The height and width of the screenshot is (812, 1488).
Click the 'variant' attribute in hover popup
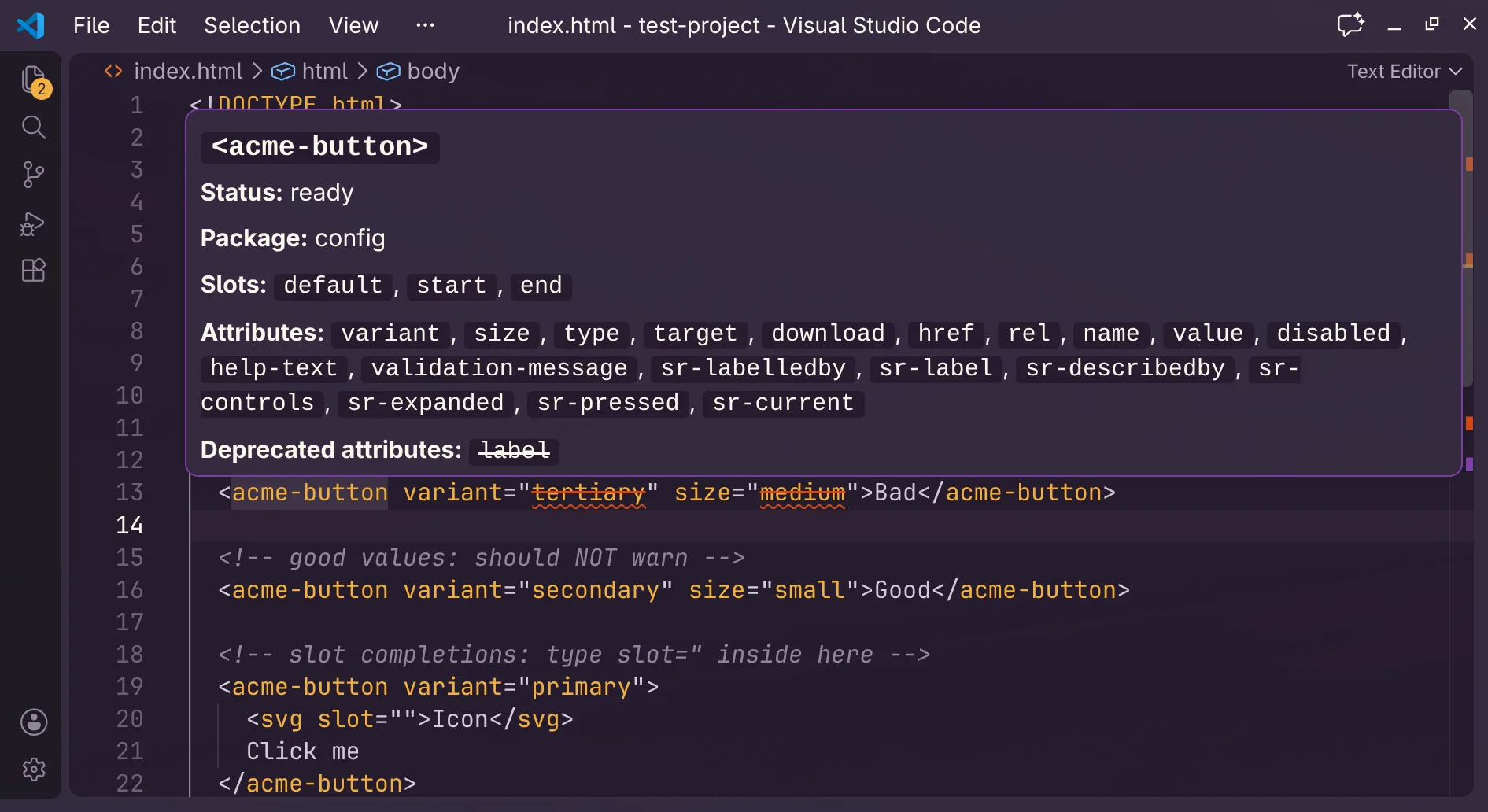point(390,334)
